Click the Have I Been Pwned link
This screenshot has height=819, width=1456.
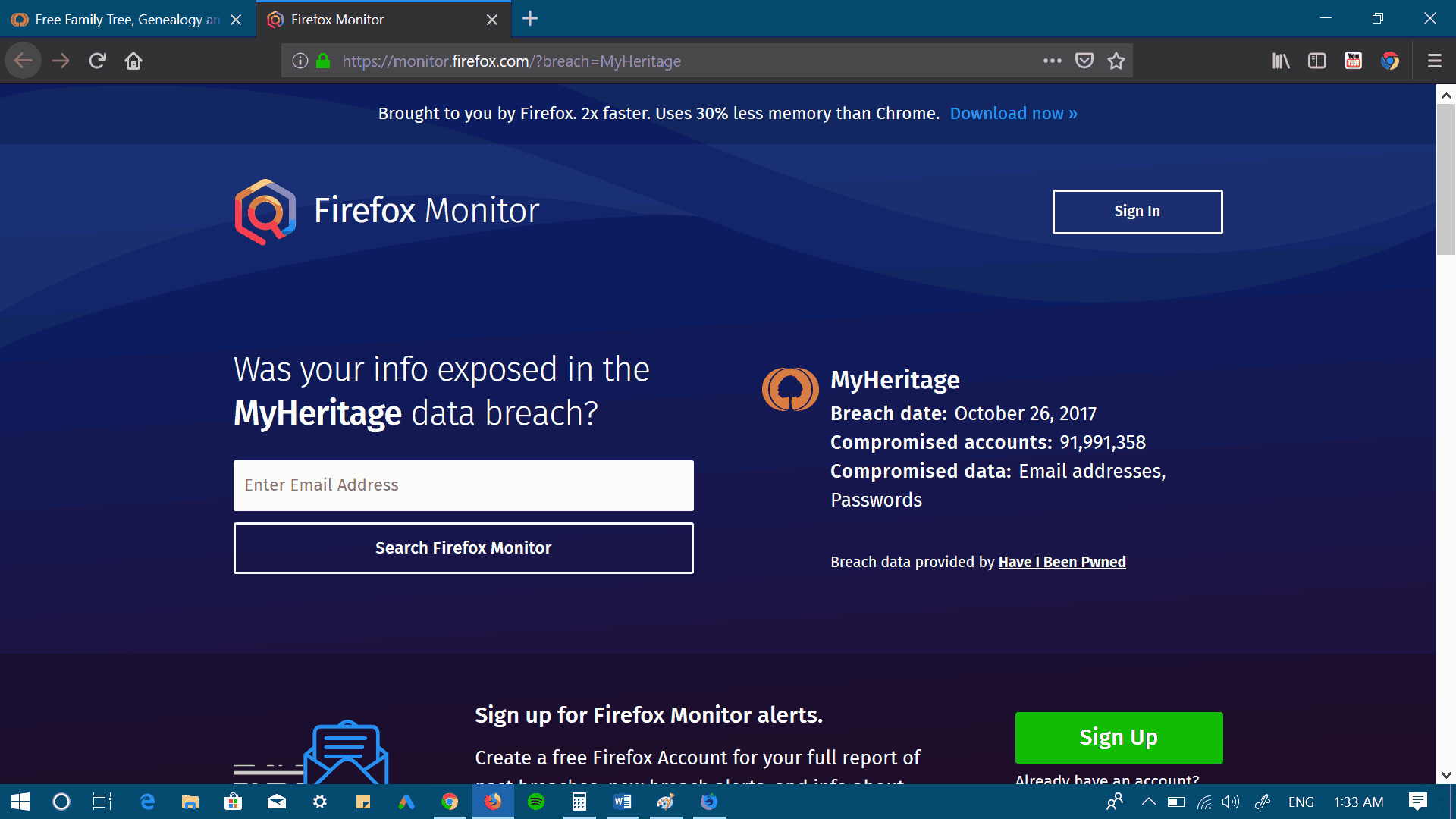point(1062,562)
